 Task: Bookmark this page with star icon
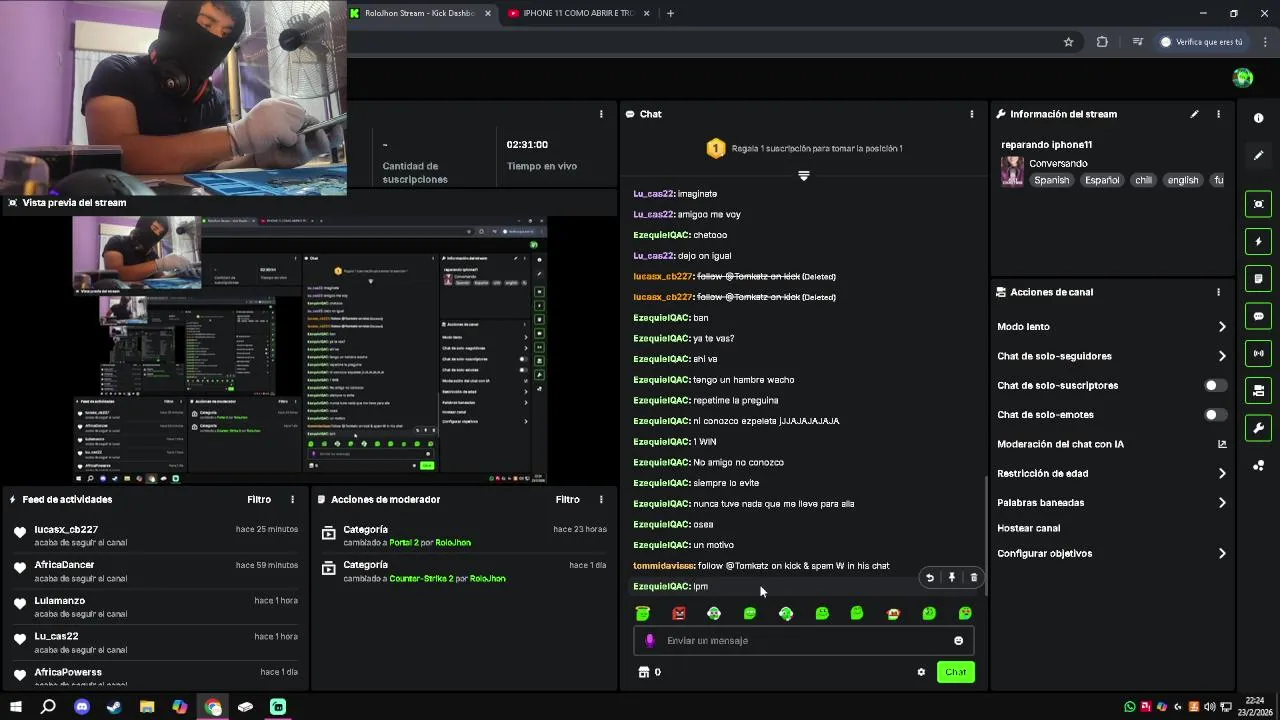pyautogui.click(x=1068, y=42)
